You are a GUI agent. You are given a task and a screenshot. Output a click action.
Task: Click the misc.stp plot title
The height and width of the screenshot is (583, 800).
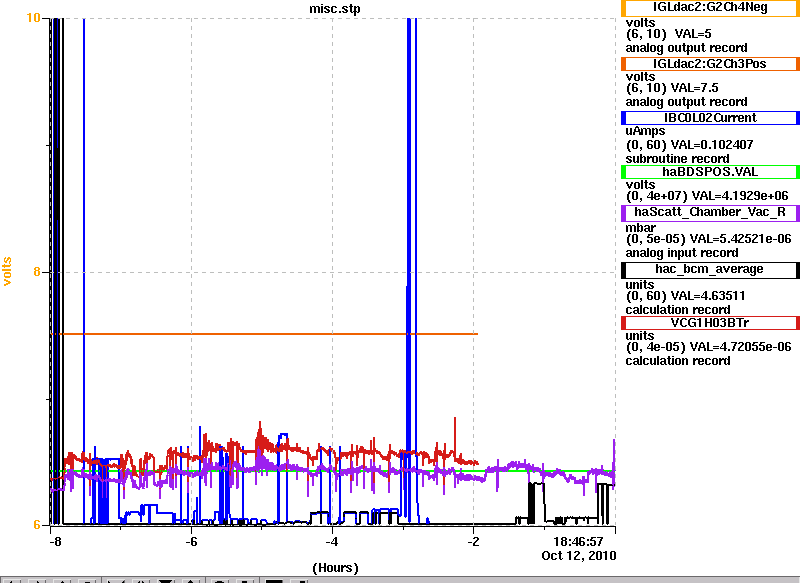pos(335,9)
